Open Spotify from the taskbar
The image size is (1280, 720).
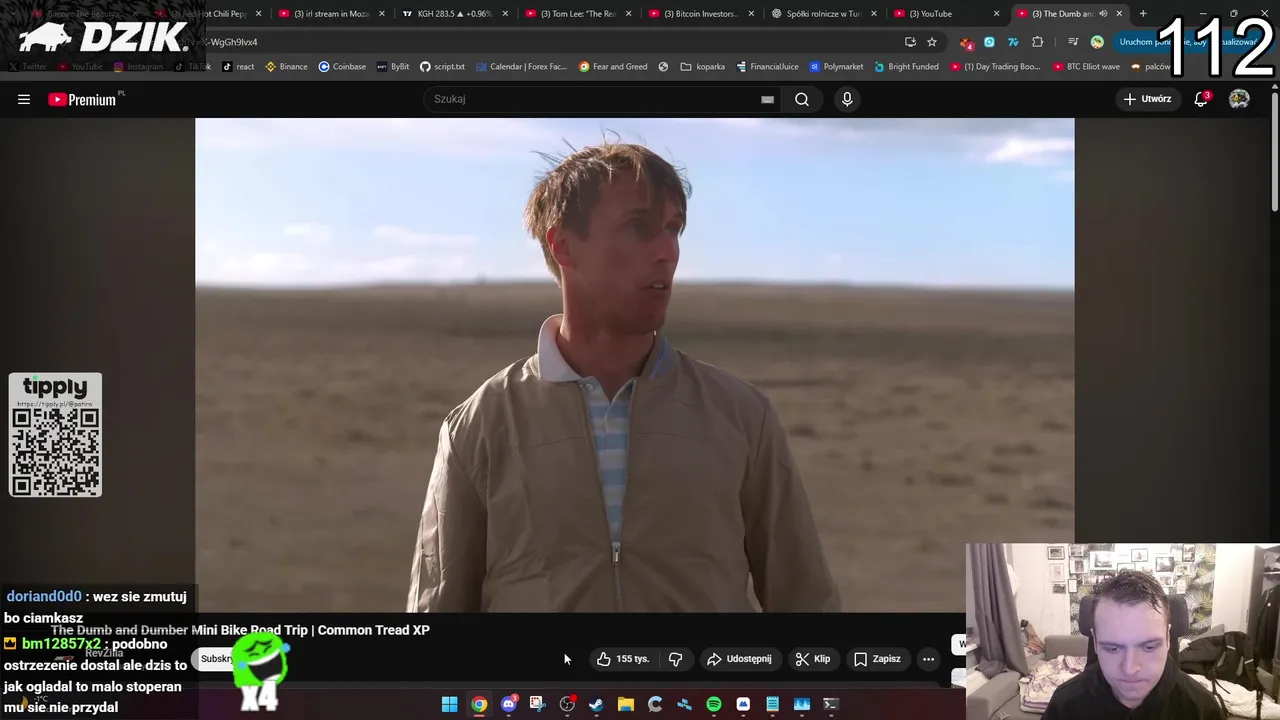(714, 704)
